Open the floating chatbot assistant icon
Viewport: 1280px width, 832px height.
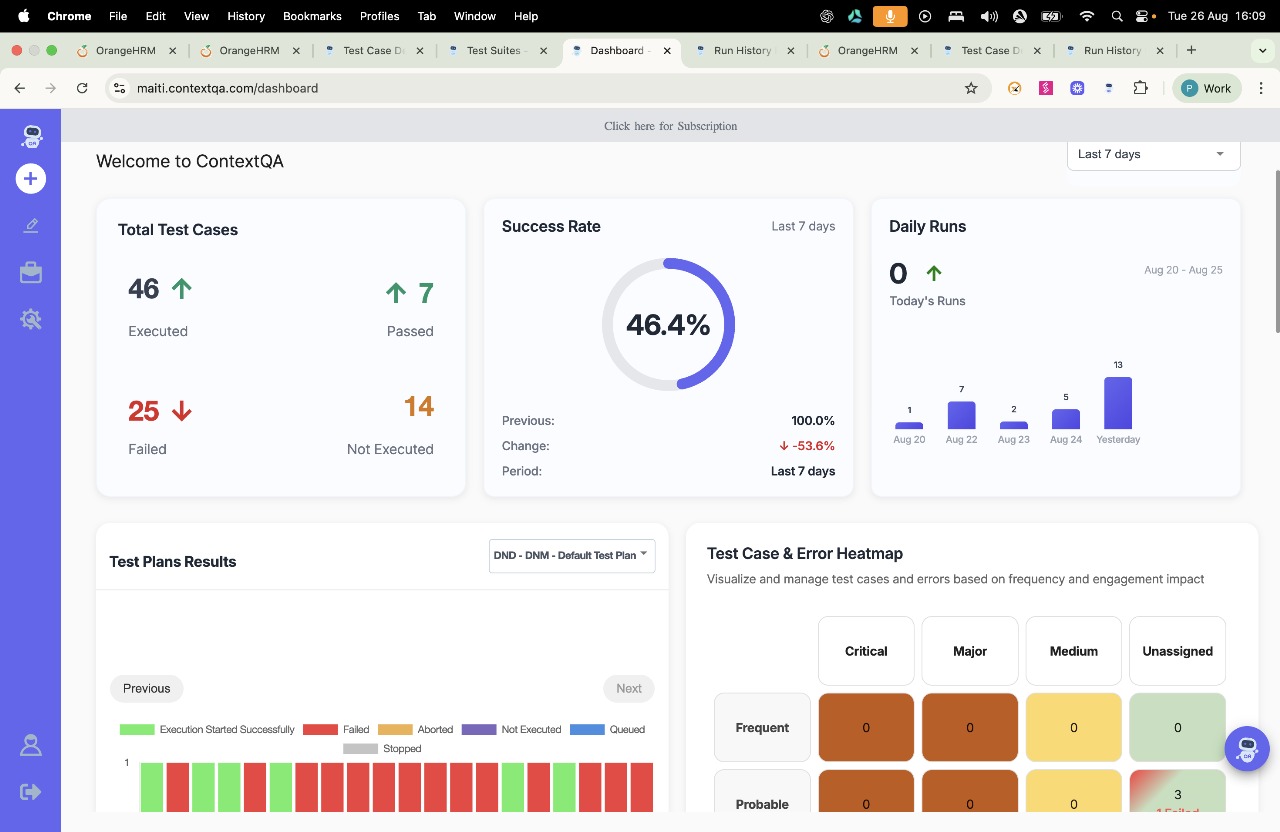[1247, 748]
